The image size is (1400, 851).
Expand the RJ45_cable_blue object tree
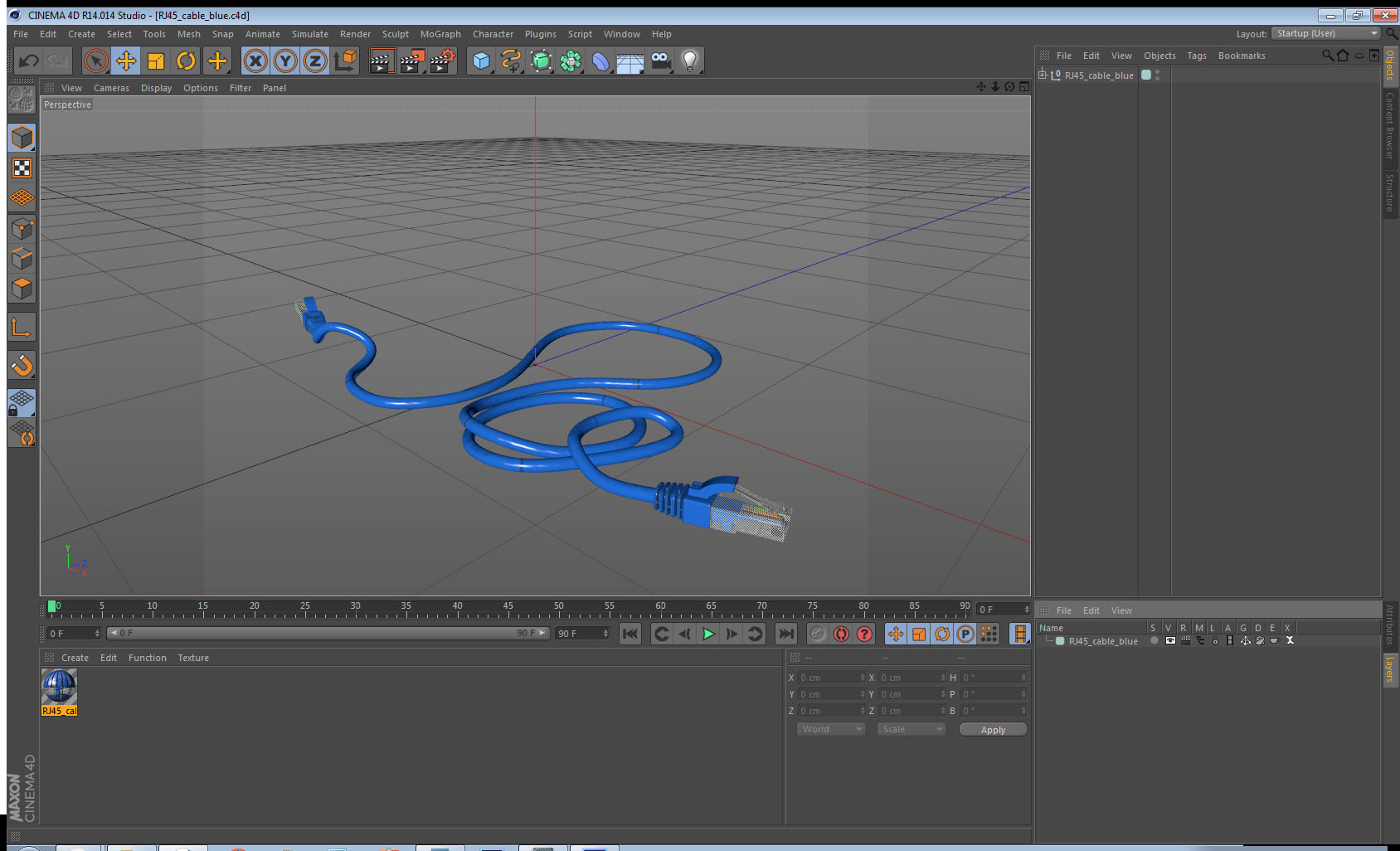[1043, 75]
